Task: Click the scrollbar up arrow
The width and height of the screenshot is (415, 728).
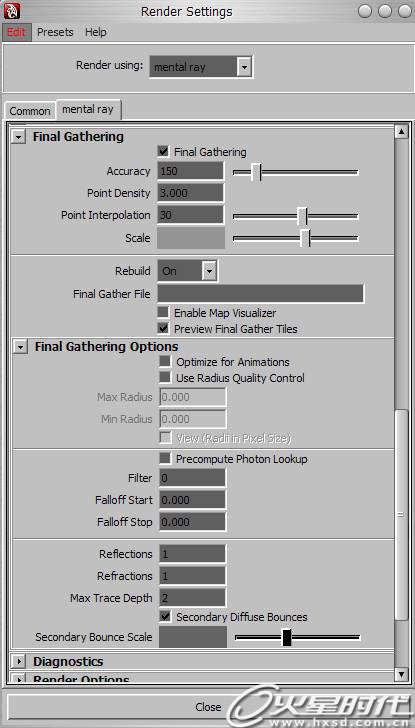Action: pyautogui.click(x=401, y=131)
